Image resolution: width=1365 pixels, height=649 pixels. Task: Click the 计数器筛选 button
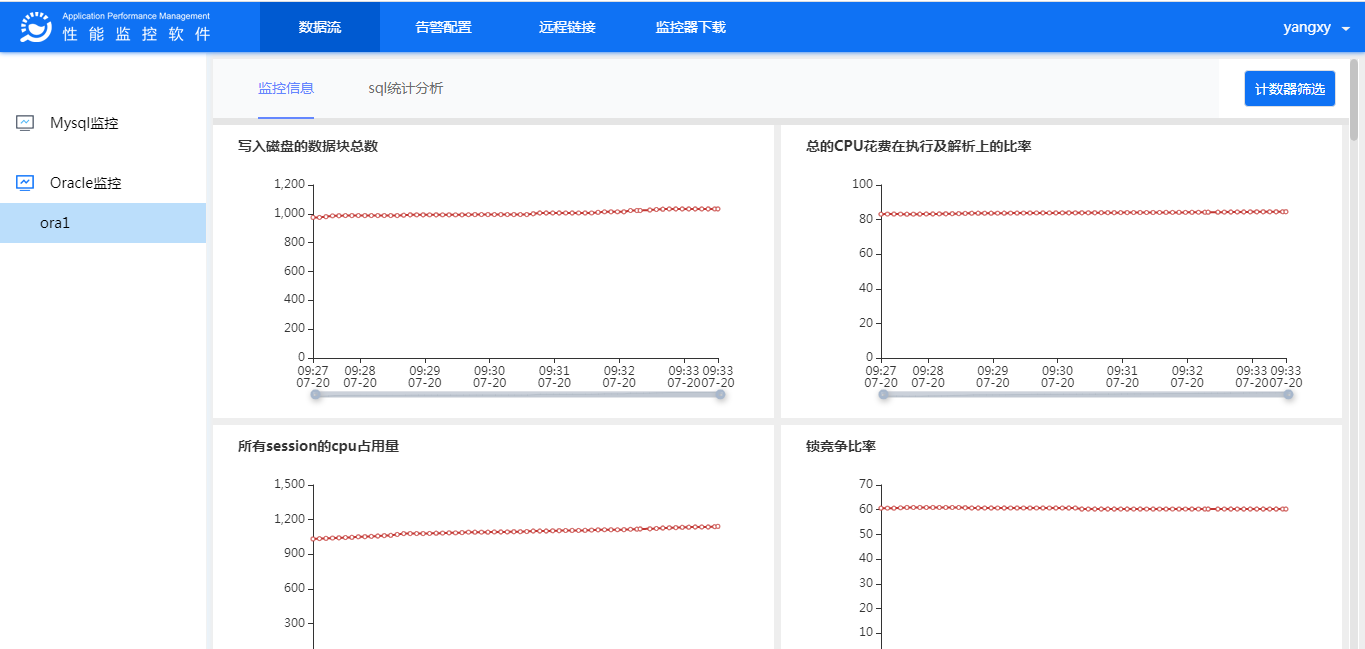click(1289, 89)
